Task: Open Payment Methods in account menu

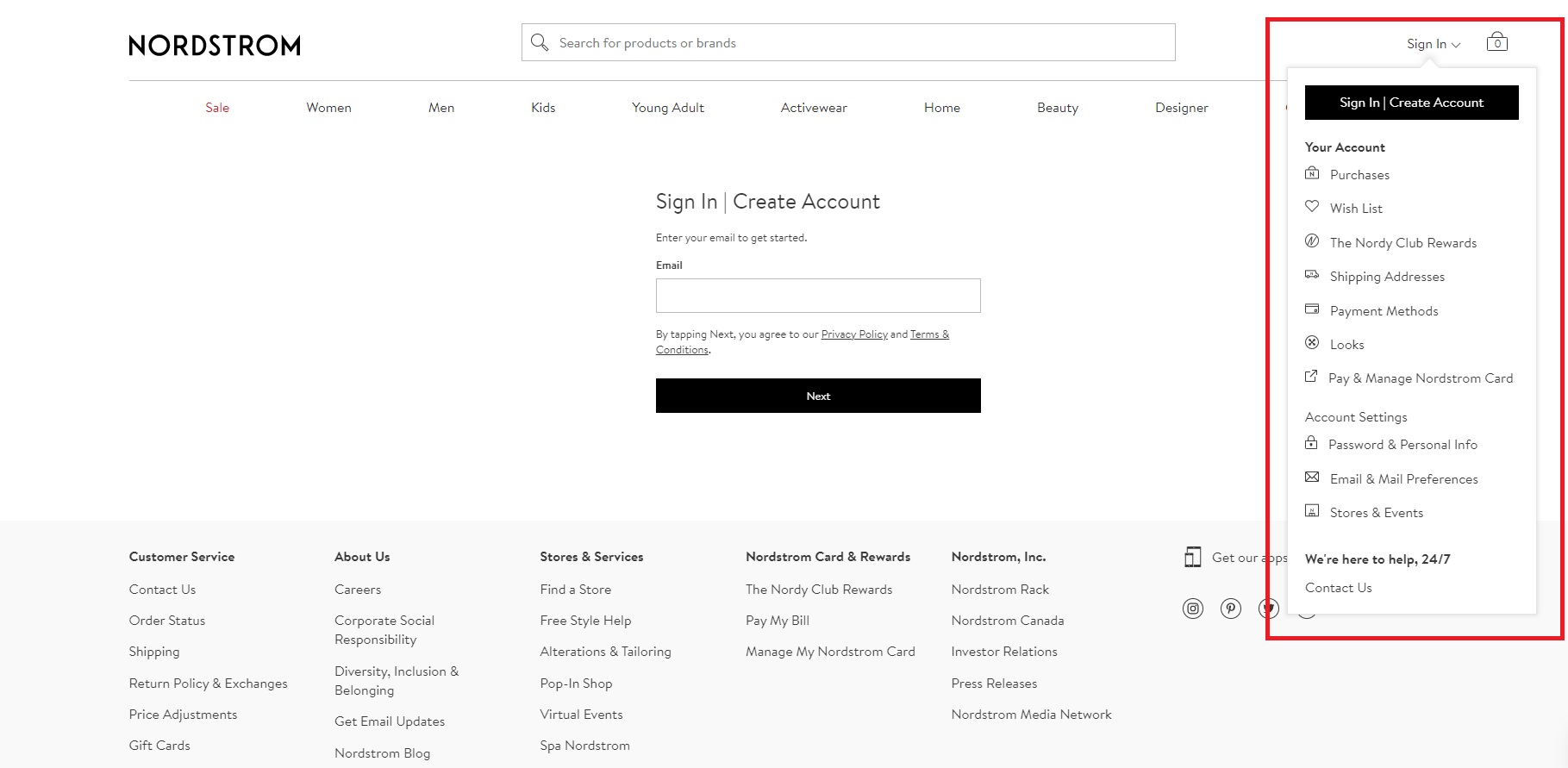Action: click(1384, 311)
